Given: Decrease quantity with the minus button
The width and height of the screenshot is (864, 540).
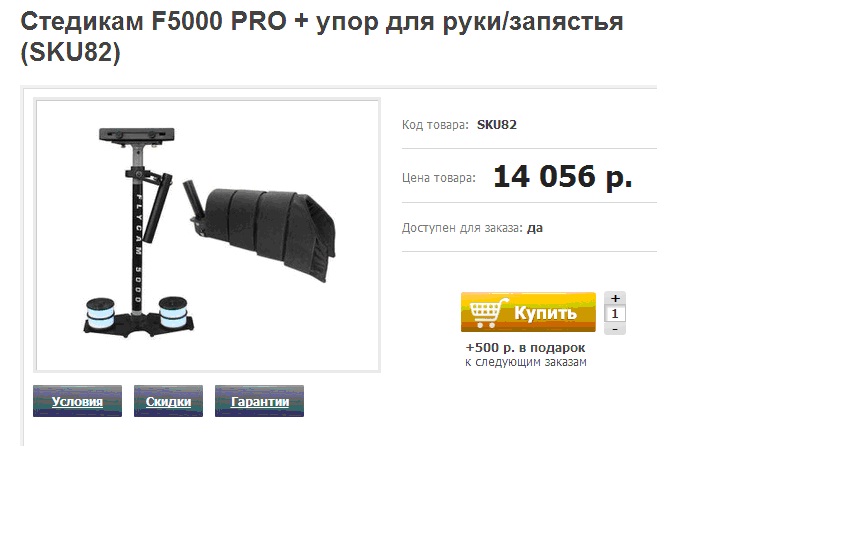Looking at the screenshot, I should point(615,329).
